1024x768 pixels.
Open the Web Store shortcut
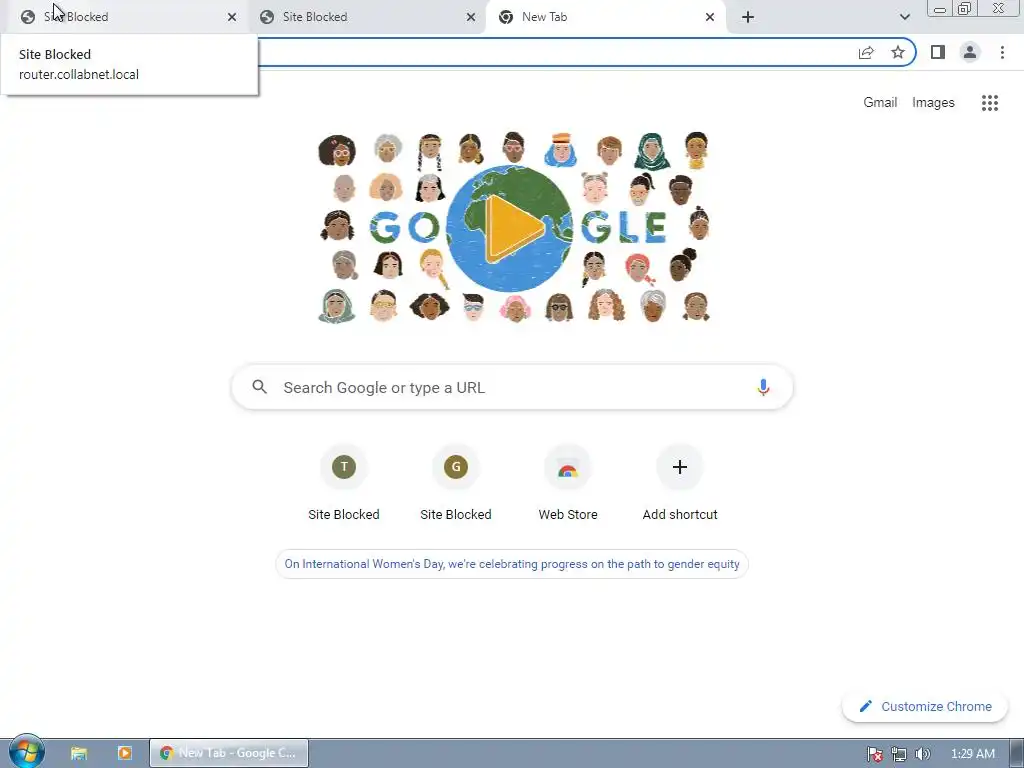coord(568,483)
